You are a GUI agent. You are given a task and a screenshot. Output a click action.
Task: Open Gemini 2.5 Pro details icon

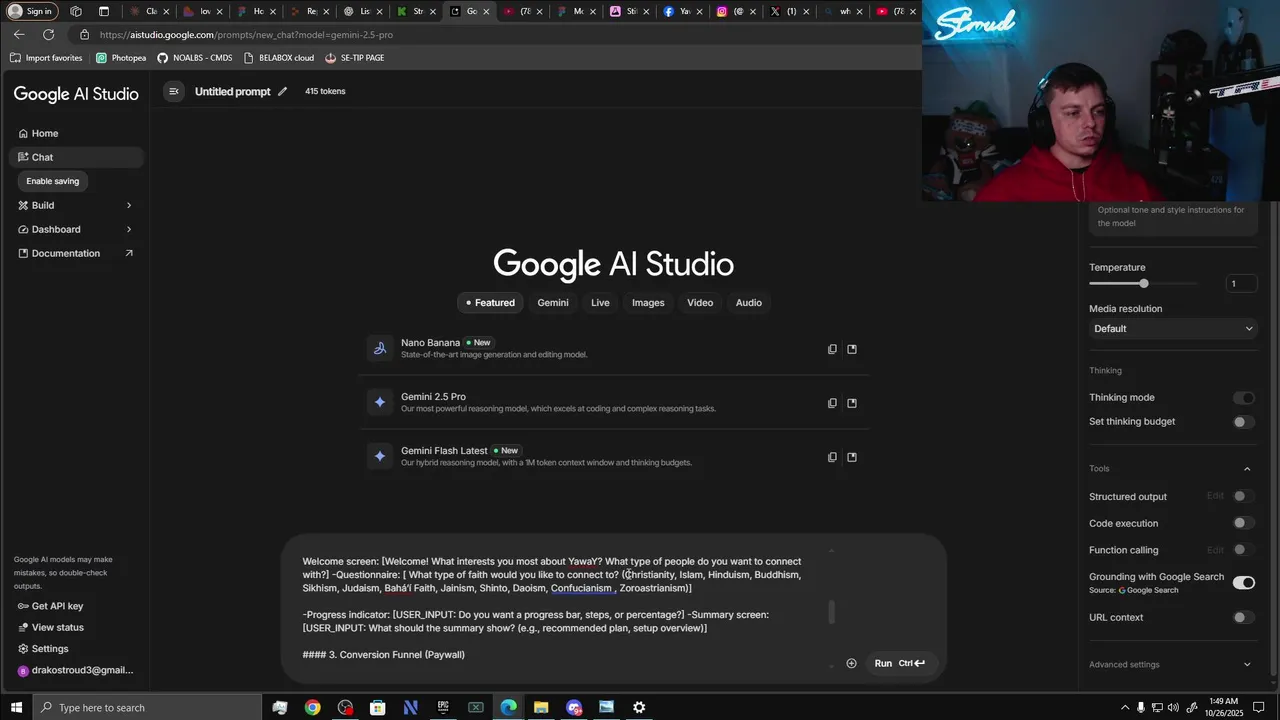pyautogui.click(x=852, y=403)
